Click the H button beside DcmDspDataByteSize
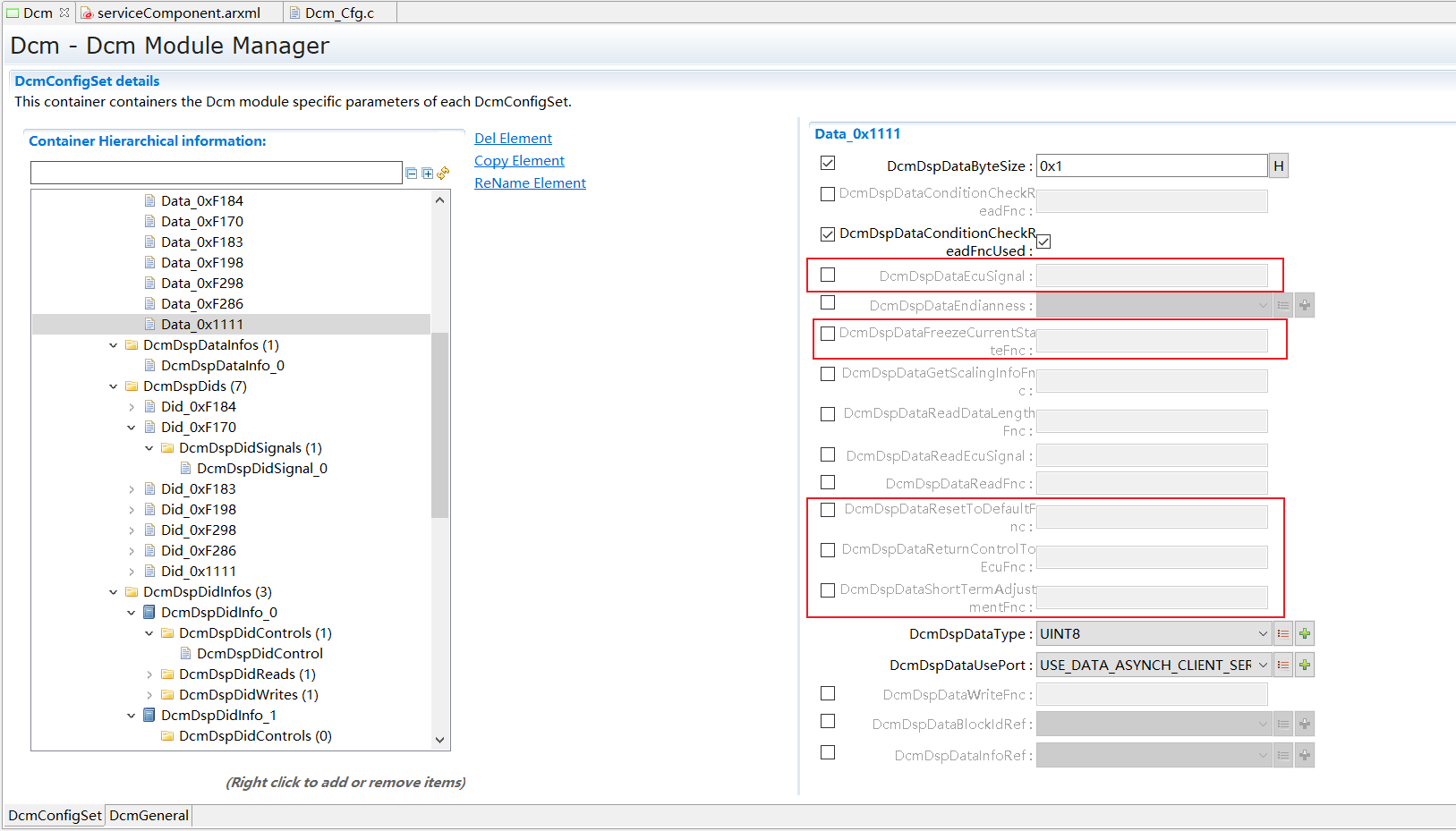 click(1278, 165)
